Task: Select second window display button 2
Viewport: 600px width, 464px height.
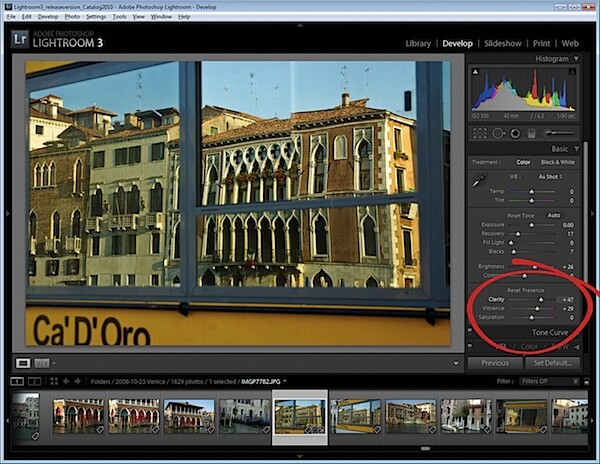Action: pyautogui.click(x=34, y=381)
